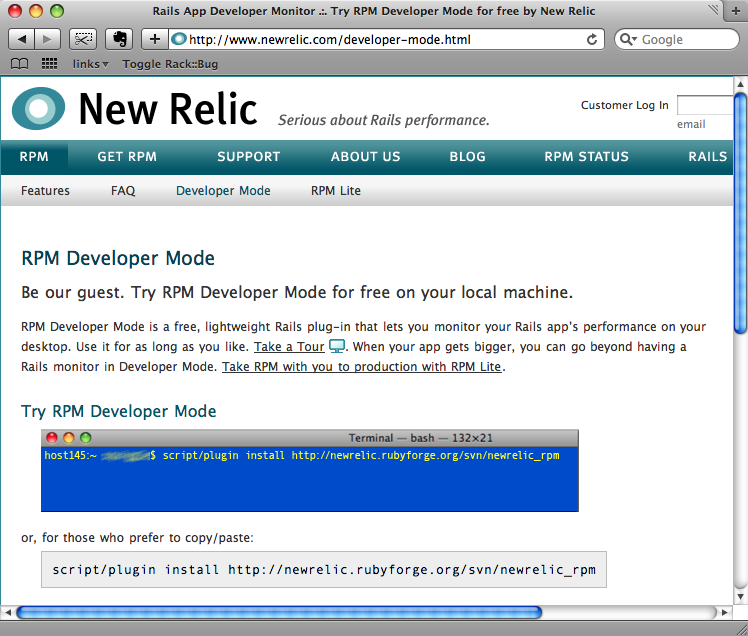Click the Evernote elephant toolbar icon
Screen dimensions: 748x636
[119, 39]
